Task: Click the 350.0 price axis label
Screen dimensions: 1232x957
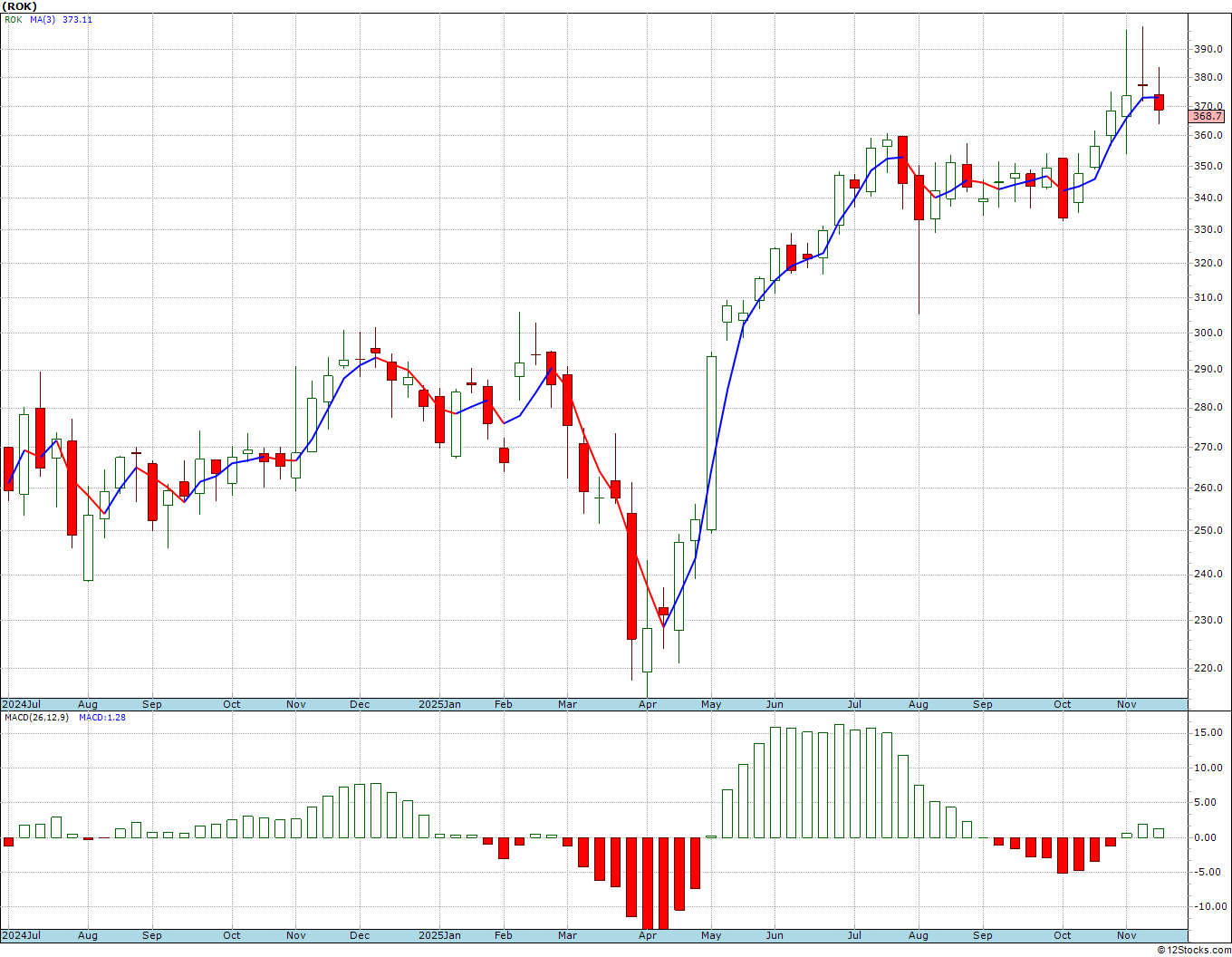Action: tap(1208, 167)
